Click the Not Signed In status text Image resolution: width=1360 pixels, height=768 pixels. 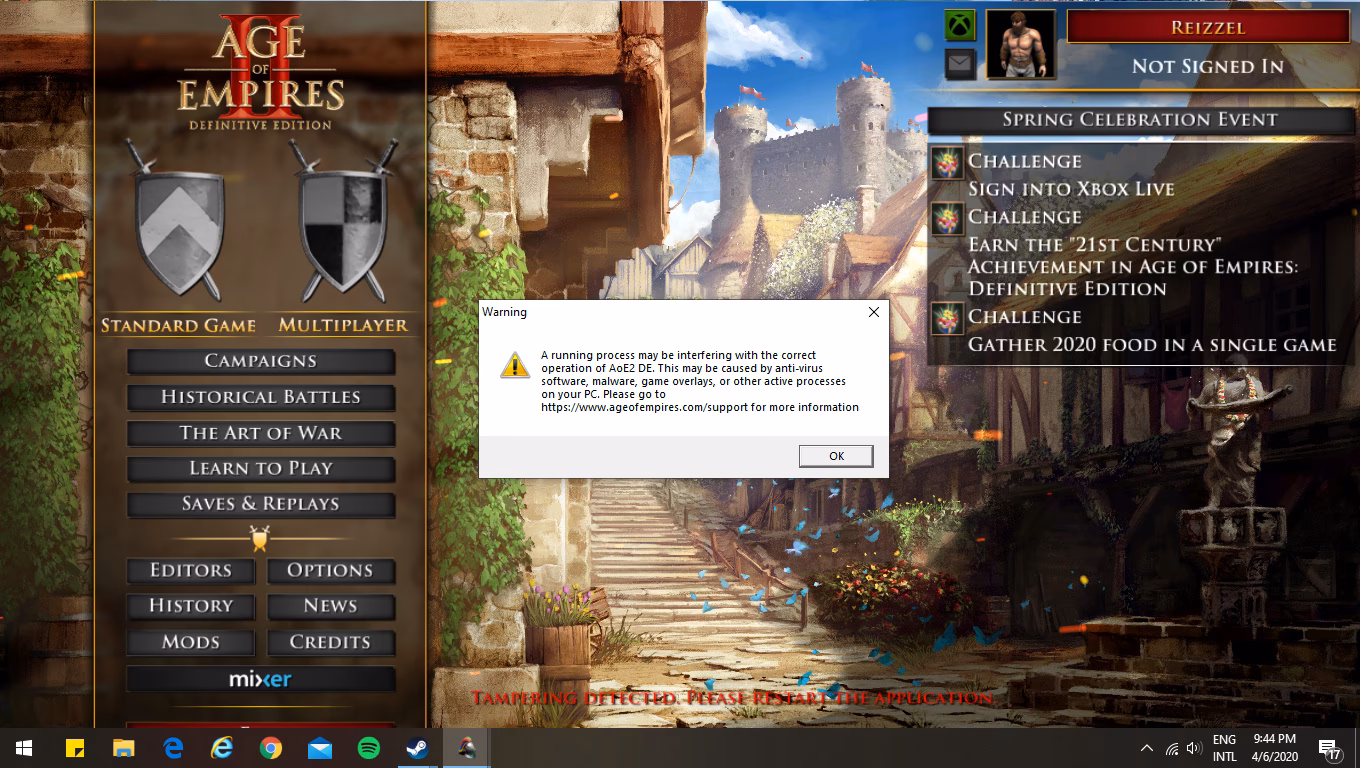click(1207, 66)
